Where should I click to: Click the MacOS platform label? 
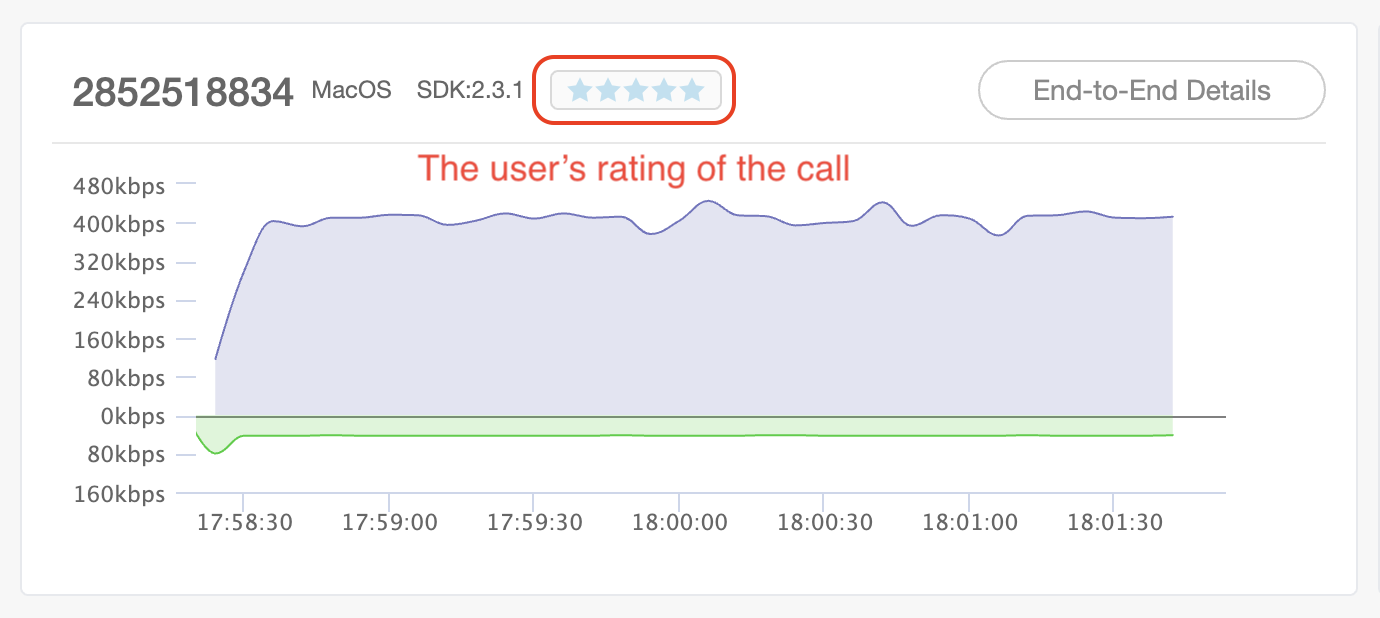(x=352, y=90)
